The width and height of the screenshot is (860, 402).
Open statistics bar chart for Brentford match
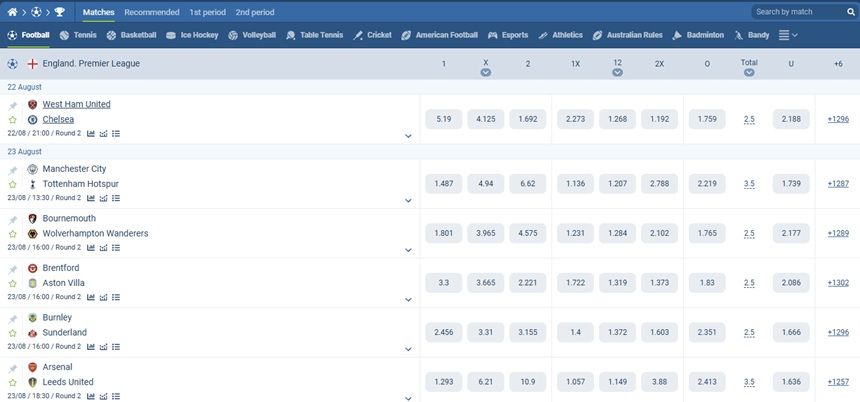[91, 297]
